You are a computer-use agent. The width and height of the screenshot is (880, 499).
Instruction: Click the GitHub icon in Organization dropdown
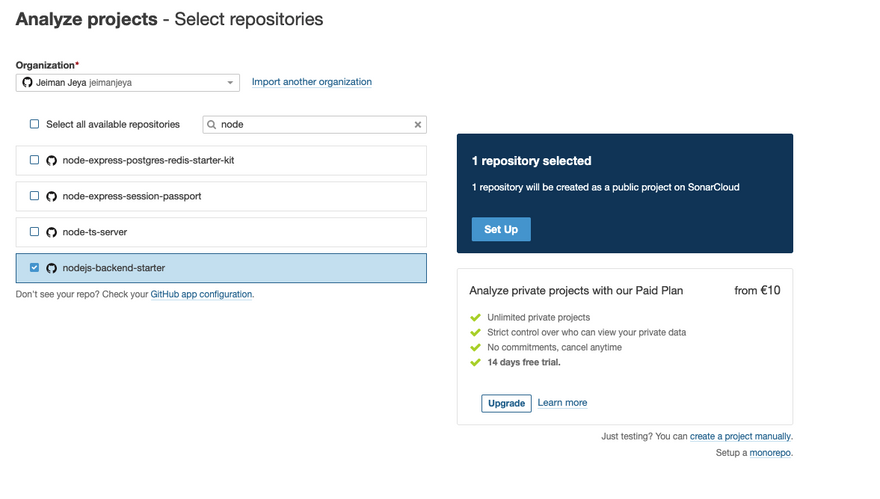click(27, 83)
